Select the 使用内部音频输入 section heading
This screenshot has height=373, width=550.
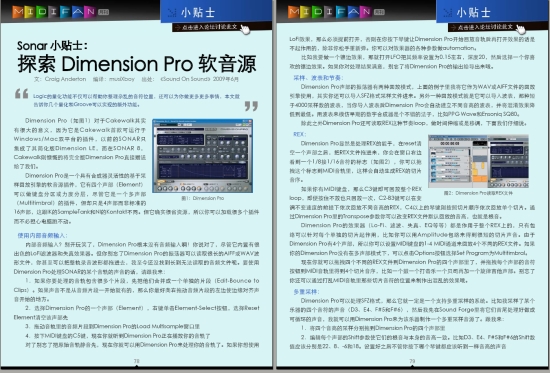(42, 235)
